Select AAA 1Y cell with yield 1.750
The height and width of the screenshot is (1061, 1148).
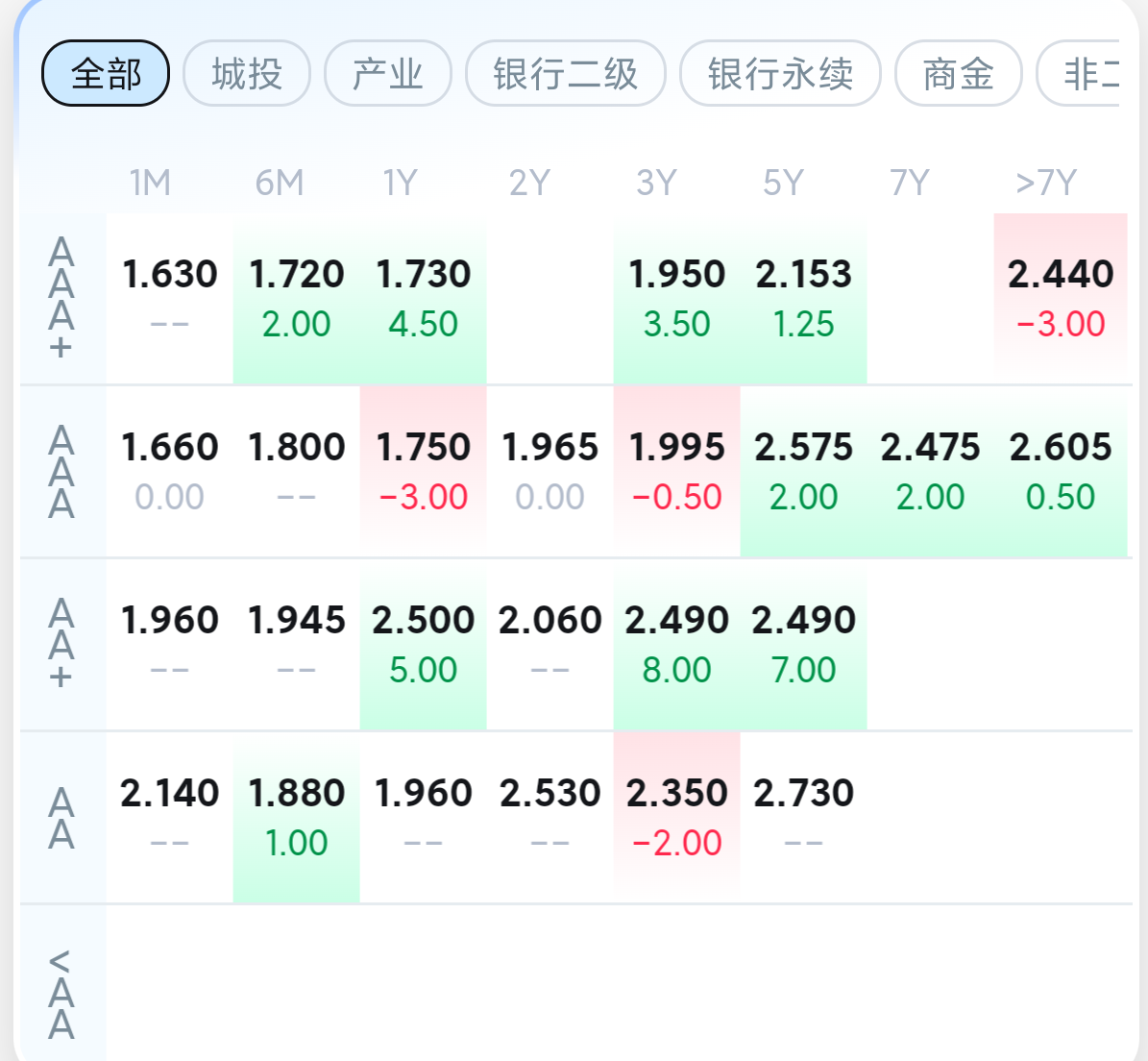[423, 471]
